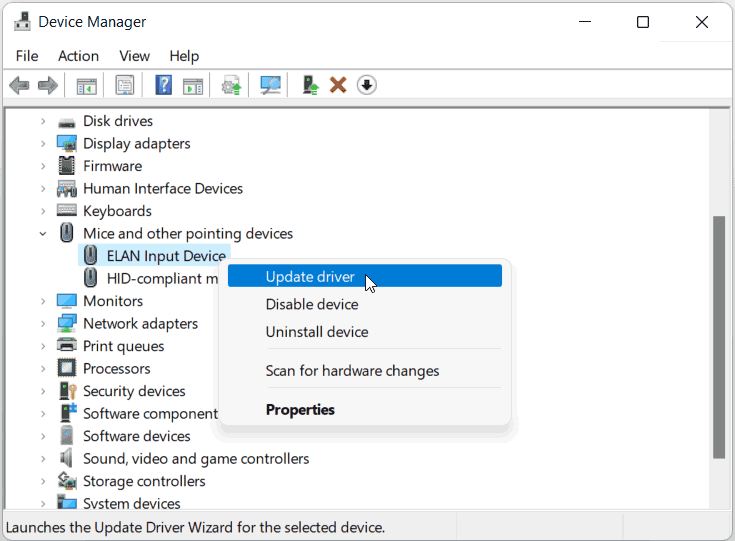Collapse Mice and other pointing devices
The width and height of the screenshot is (735, 541).
tap(43, 233)
